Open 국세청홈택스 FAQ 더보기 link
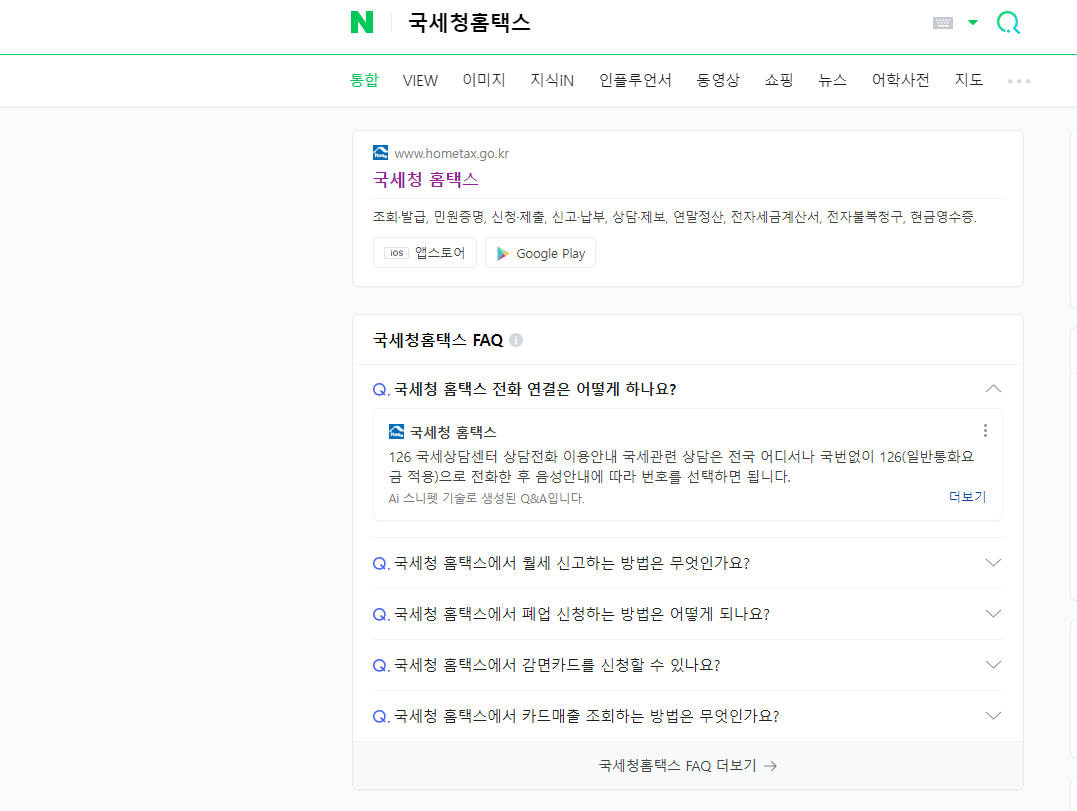Image resolution: width=1077 pixels, height=811 pixels. click(x=688, y=766)
